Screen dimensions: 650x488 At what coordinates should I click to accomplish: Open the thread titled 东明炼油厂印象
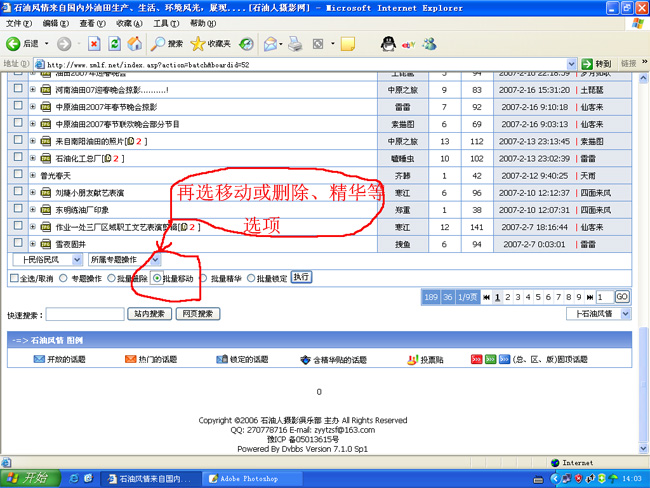(82, 210)
